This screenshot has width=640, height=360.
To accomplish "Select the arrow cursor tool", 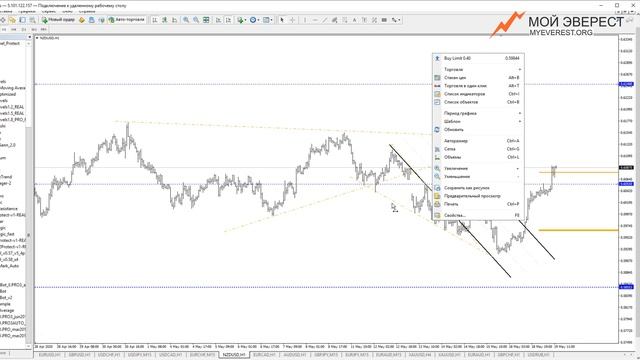I will point(282,20).
